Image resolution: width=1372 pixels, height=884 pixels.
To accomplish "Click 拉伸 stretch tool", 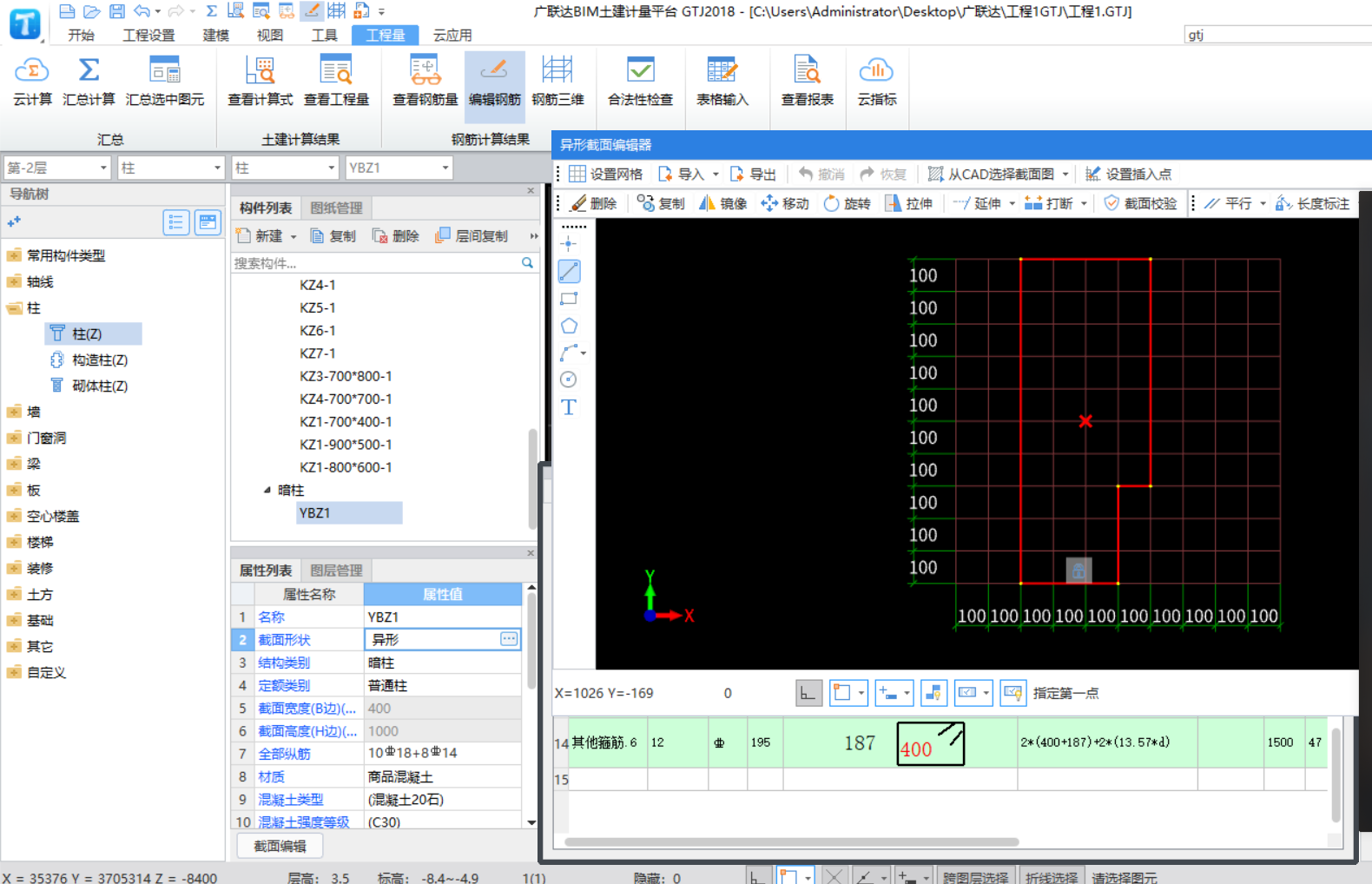I will tap(908, 203).
